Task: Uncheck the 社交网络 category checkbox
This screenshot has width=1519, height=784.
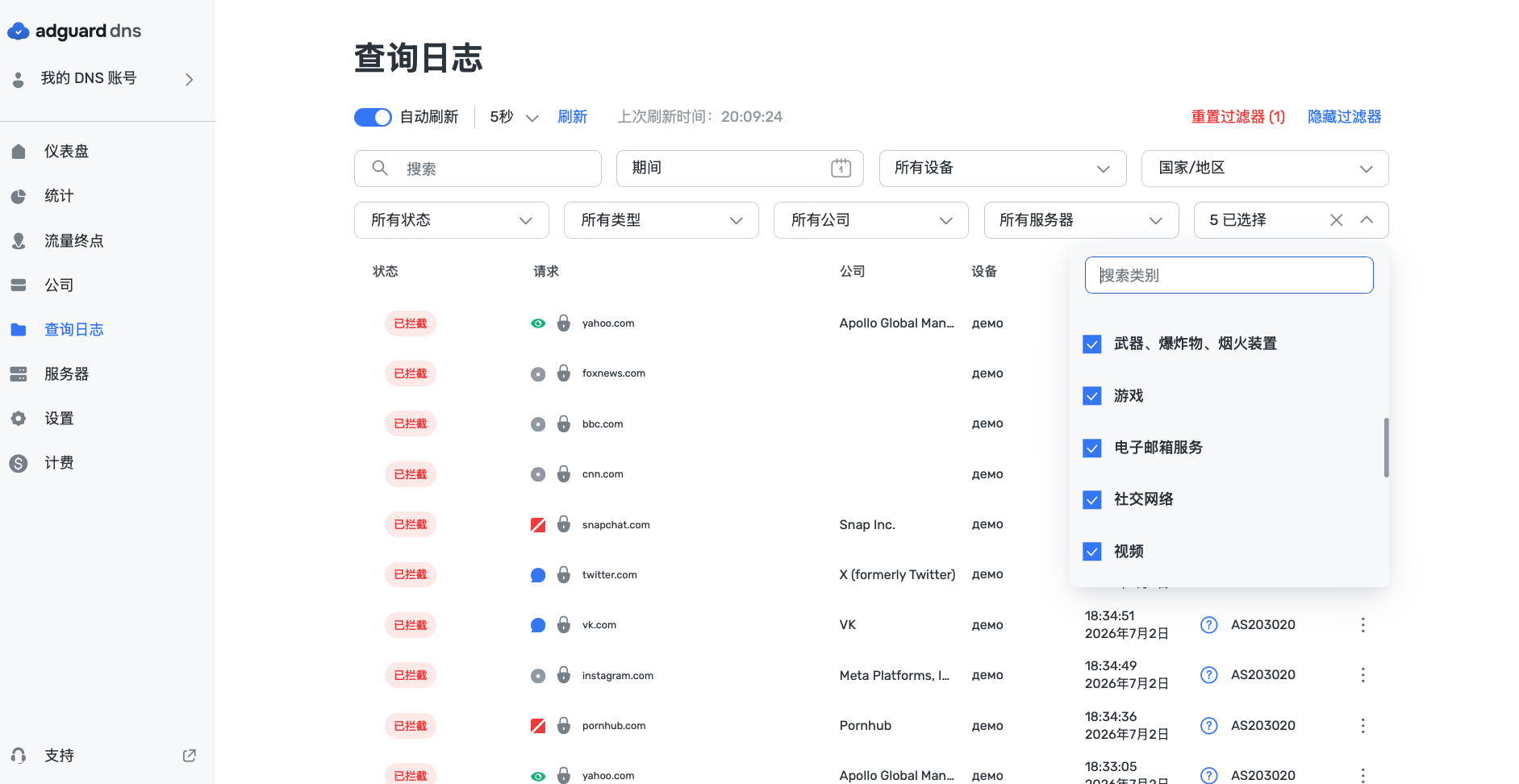Action: (1092, 500)
